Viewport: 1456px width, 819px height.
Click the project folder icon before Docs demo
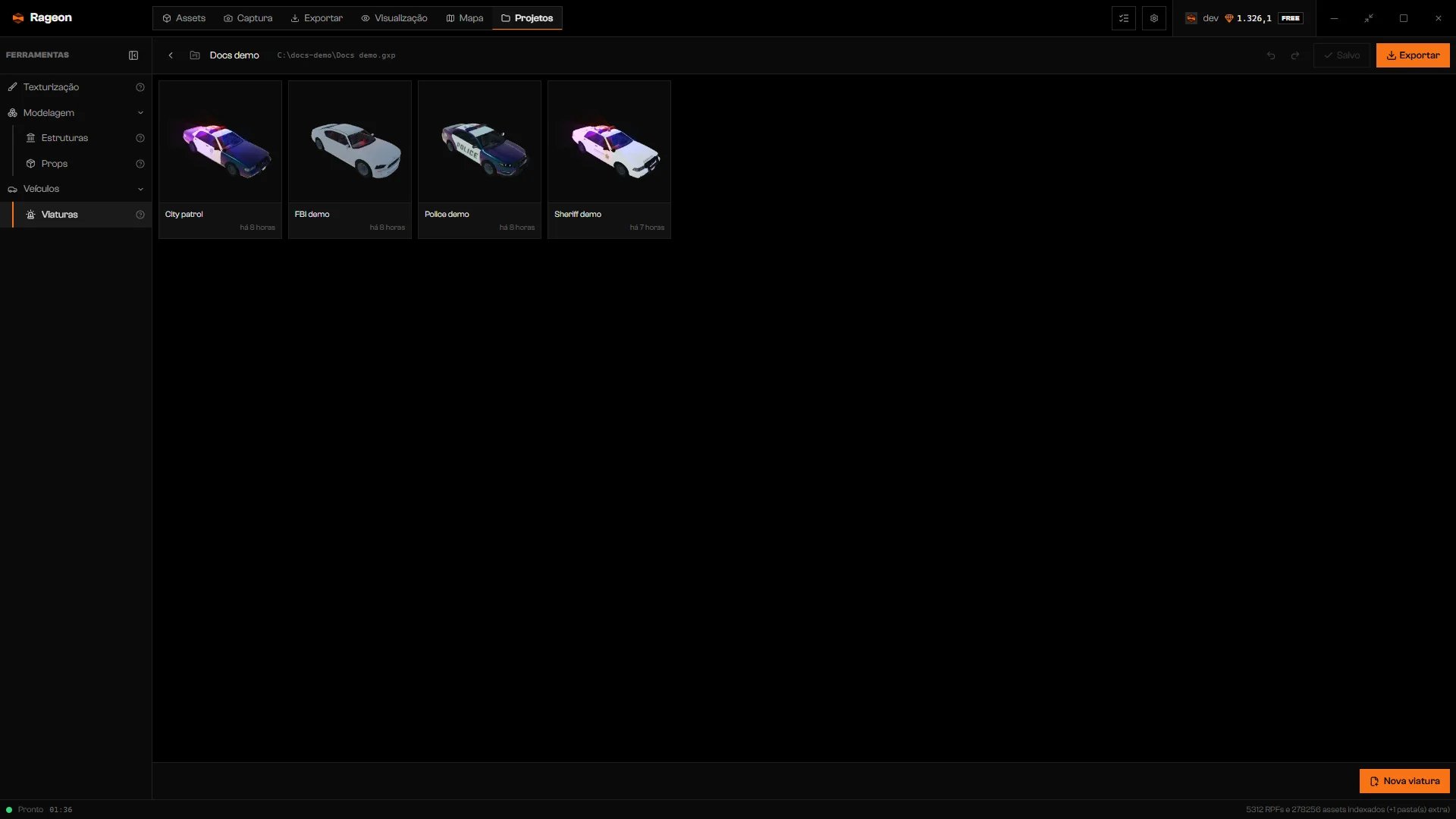tap(195, 55)
